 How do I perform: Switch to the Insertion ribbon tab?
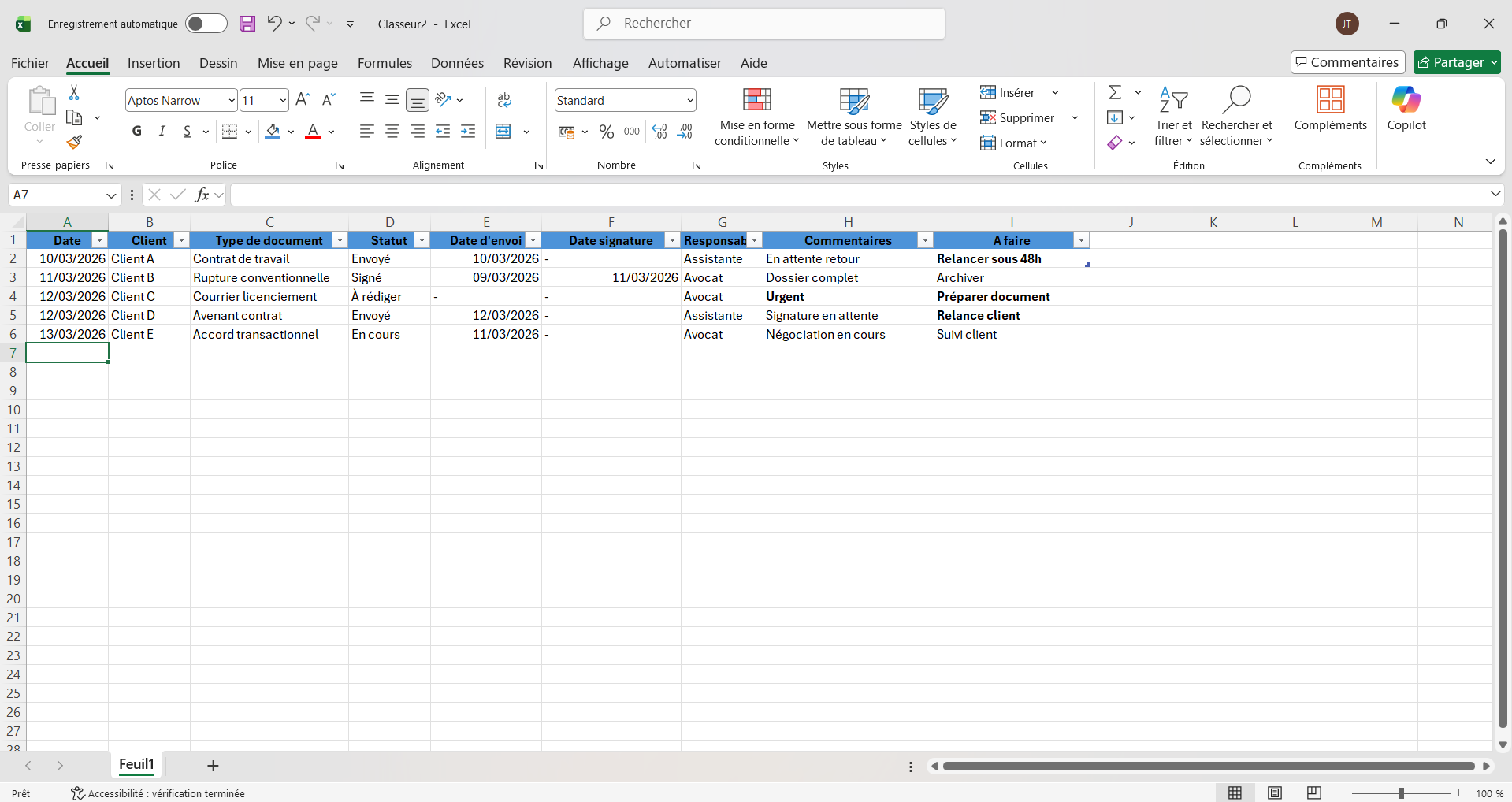point(154,63)
